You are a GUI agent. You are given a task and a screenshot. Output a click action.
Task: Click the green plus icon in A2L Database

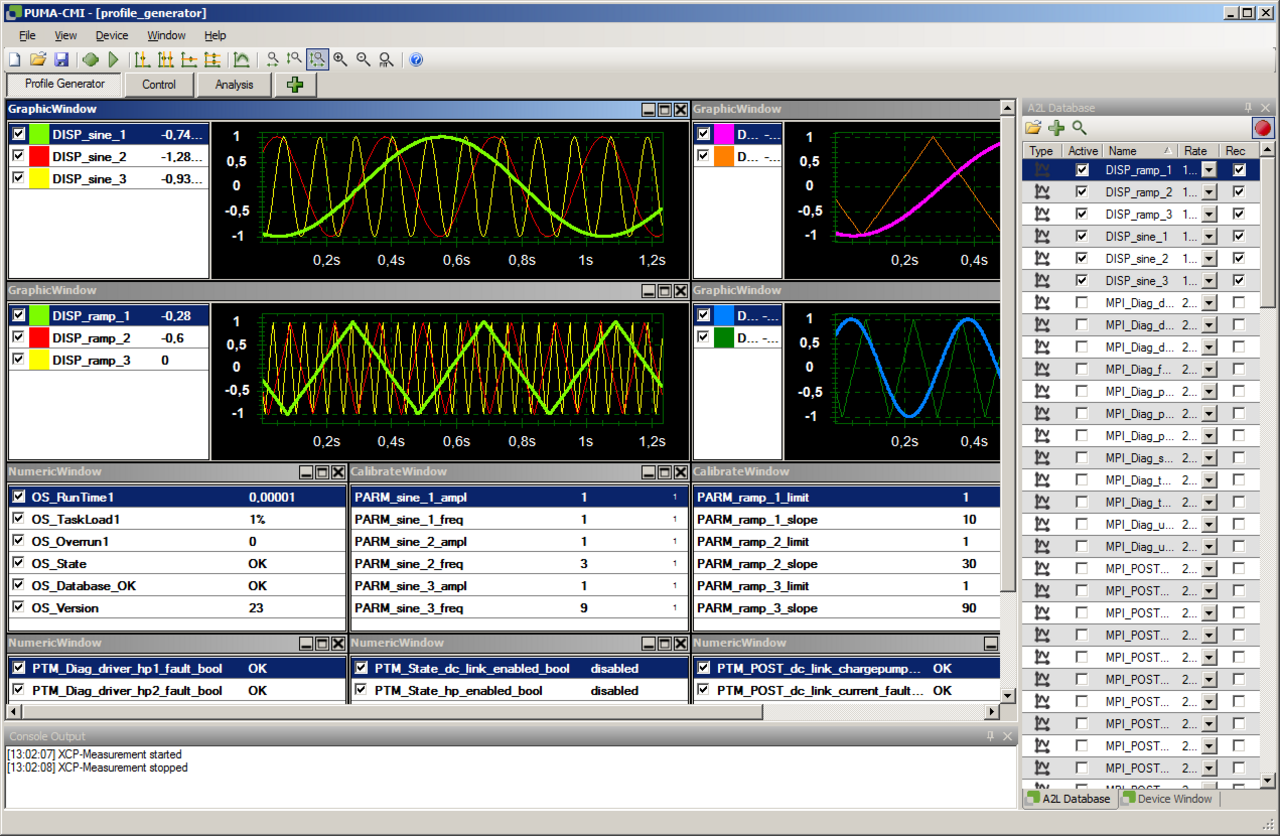click(1056, 127)
